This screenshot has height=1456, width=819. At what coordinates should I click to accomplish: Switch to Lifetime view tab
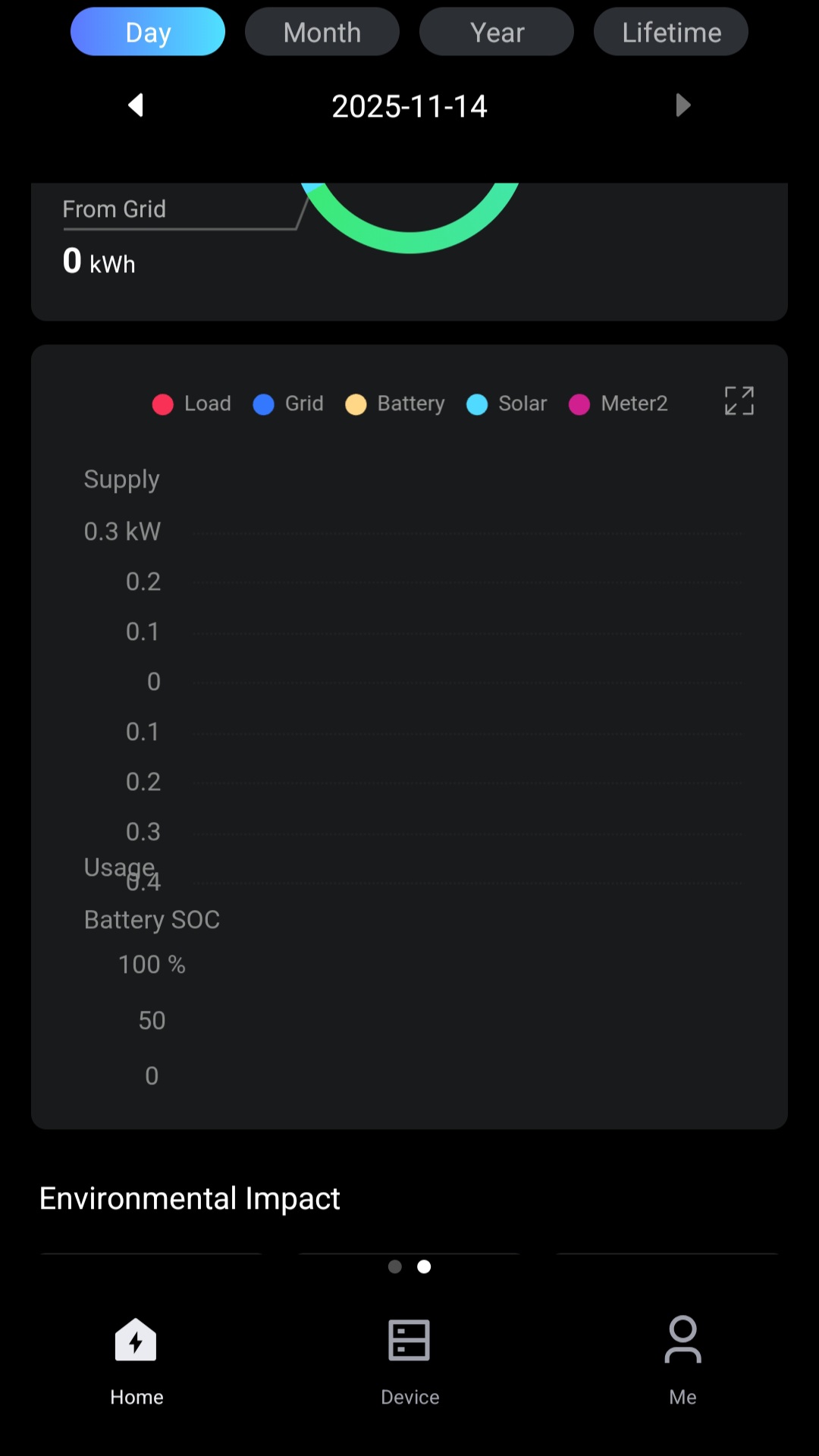[x=671, y=32]
